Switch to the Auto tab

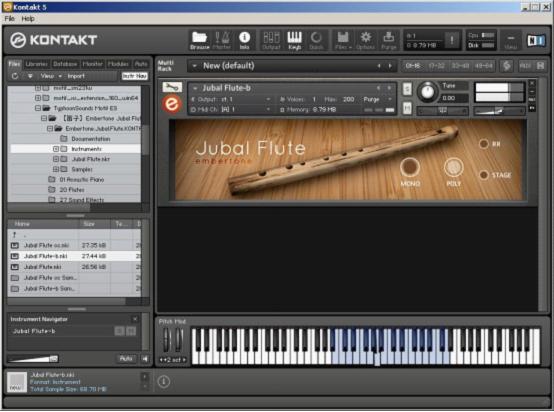(141, 64)
